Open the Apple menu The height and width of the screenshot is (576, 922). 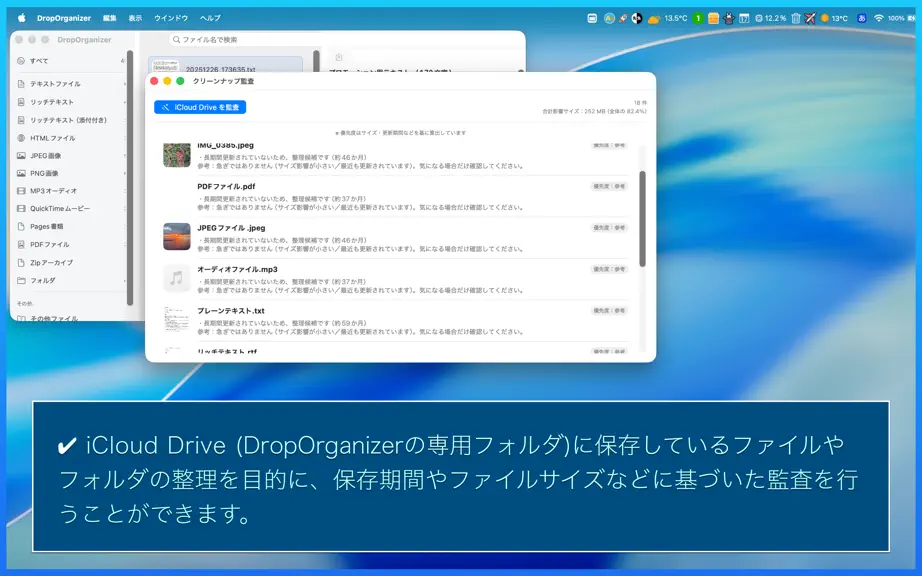coord(22,18)
